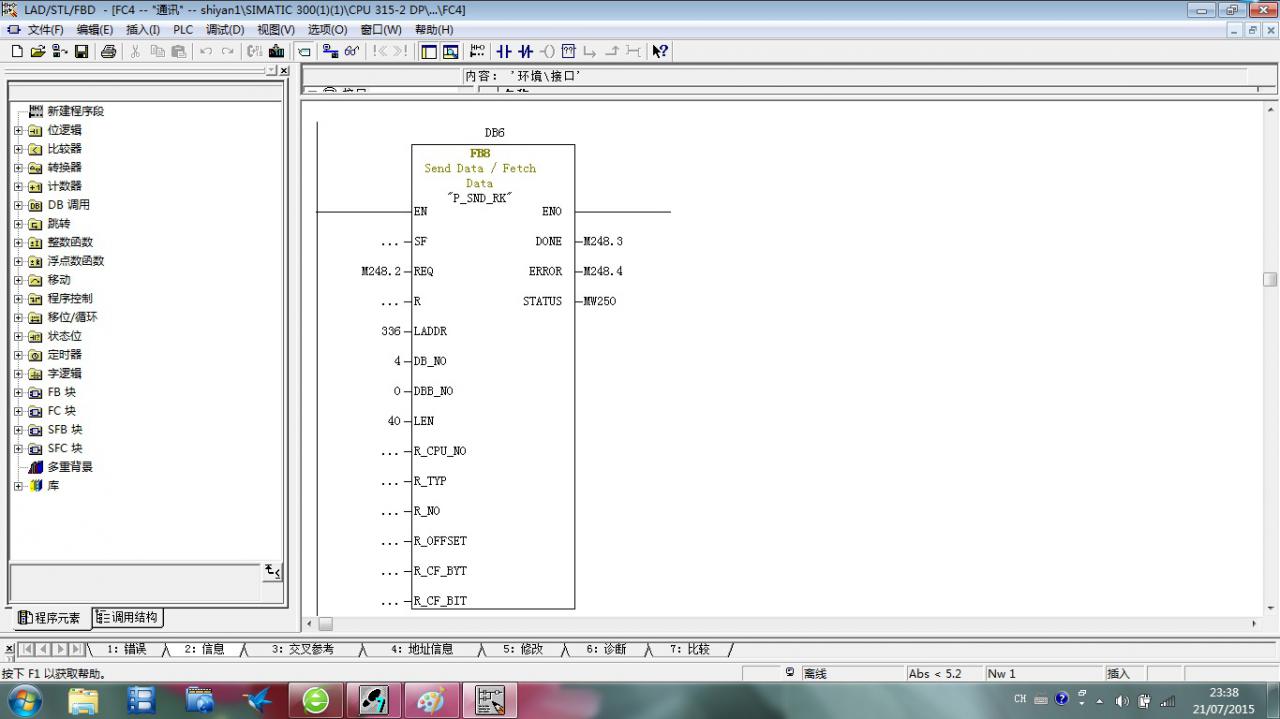Click the context help arrow icon
Viewport: 1280px width, 719px height.
660,51
